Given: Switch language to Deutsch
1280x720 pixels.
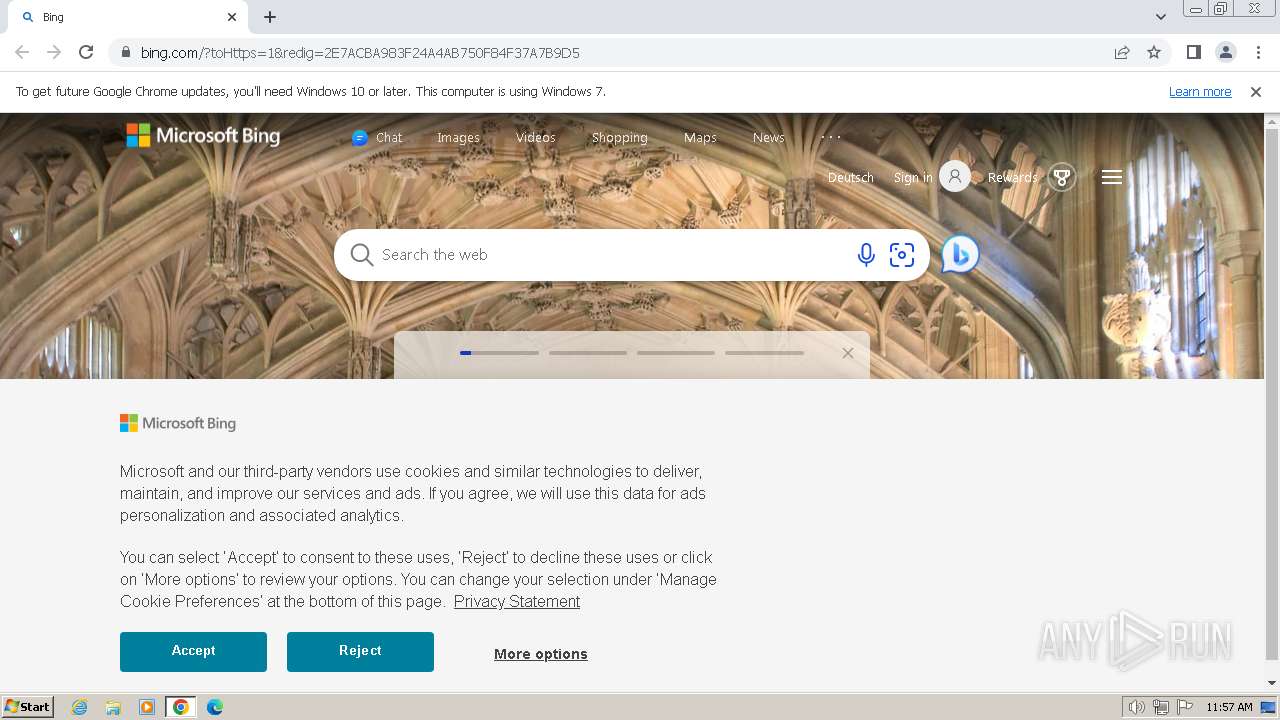Looking at the screenshot, I should [x=850, y=178].
